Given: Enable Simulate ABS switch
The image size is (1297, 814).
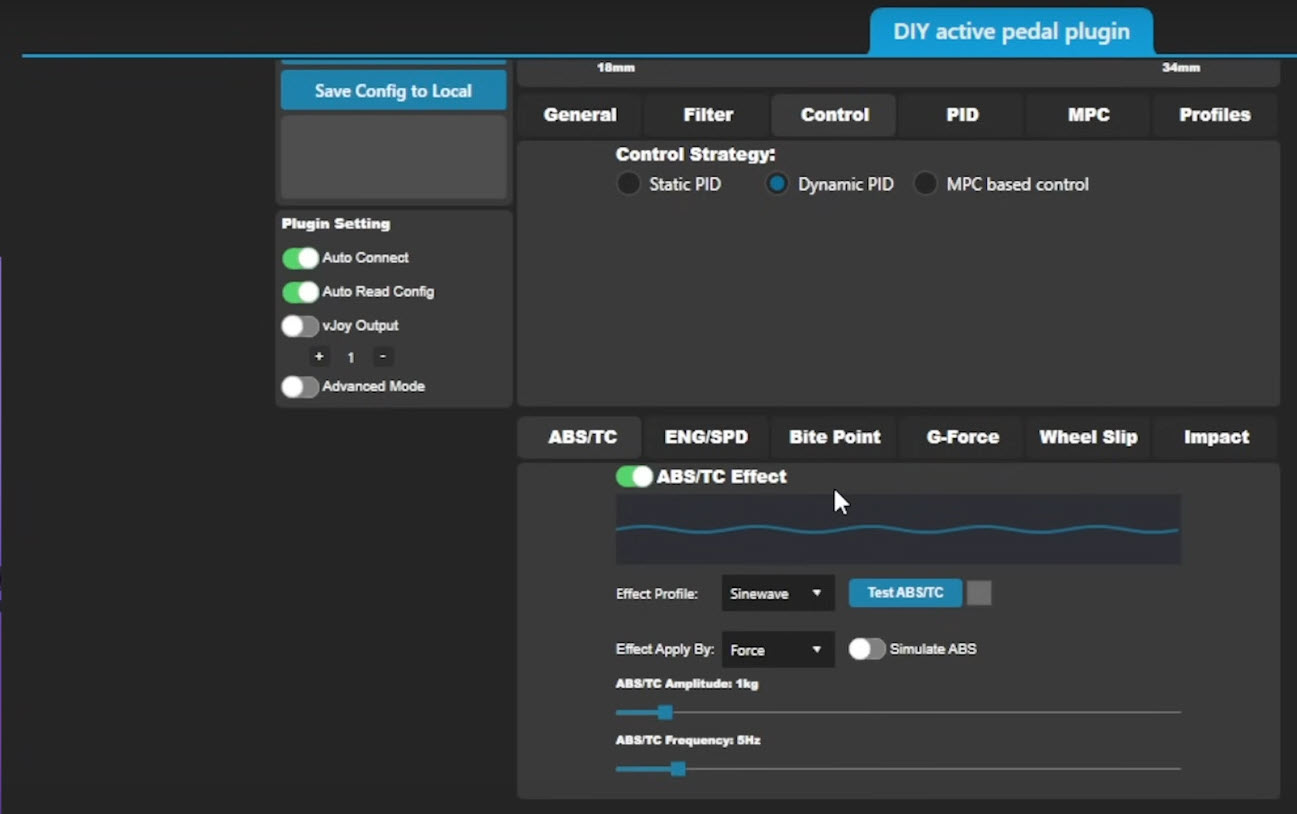Looking at the screenshot, I should pos(866,649).
